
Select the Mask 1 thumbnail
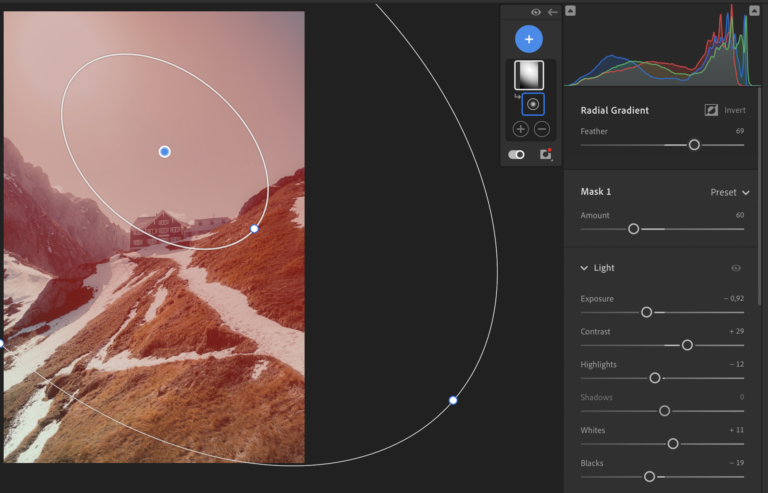[529, 75]
